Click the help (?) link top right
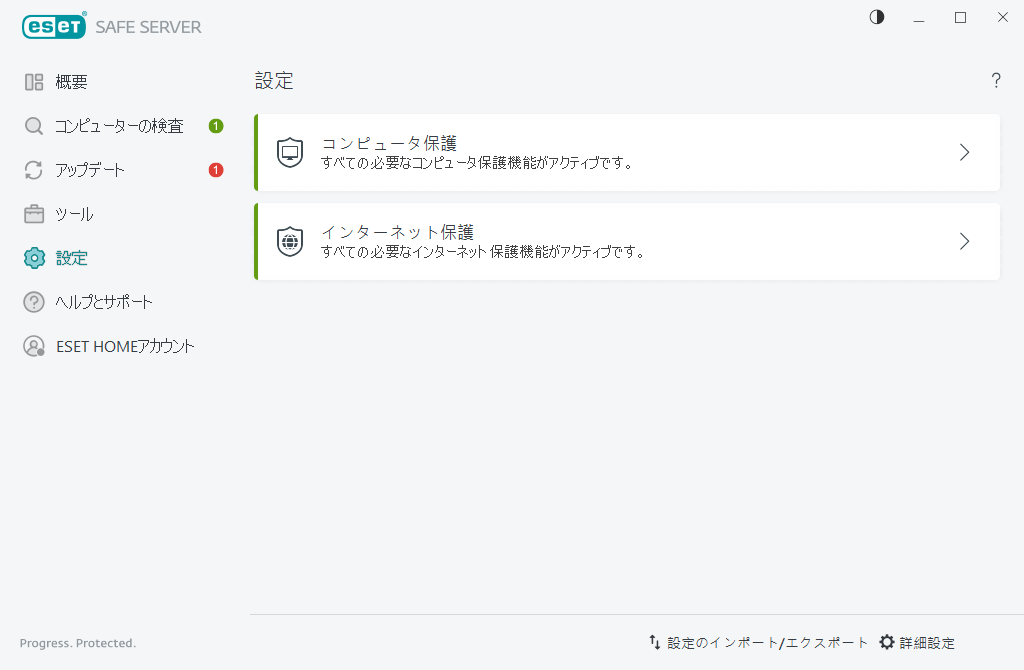Screen dimensions: 1024x670 [996, 80]
